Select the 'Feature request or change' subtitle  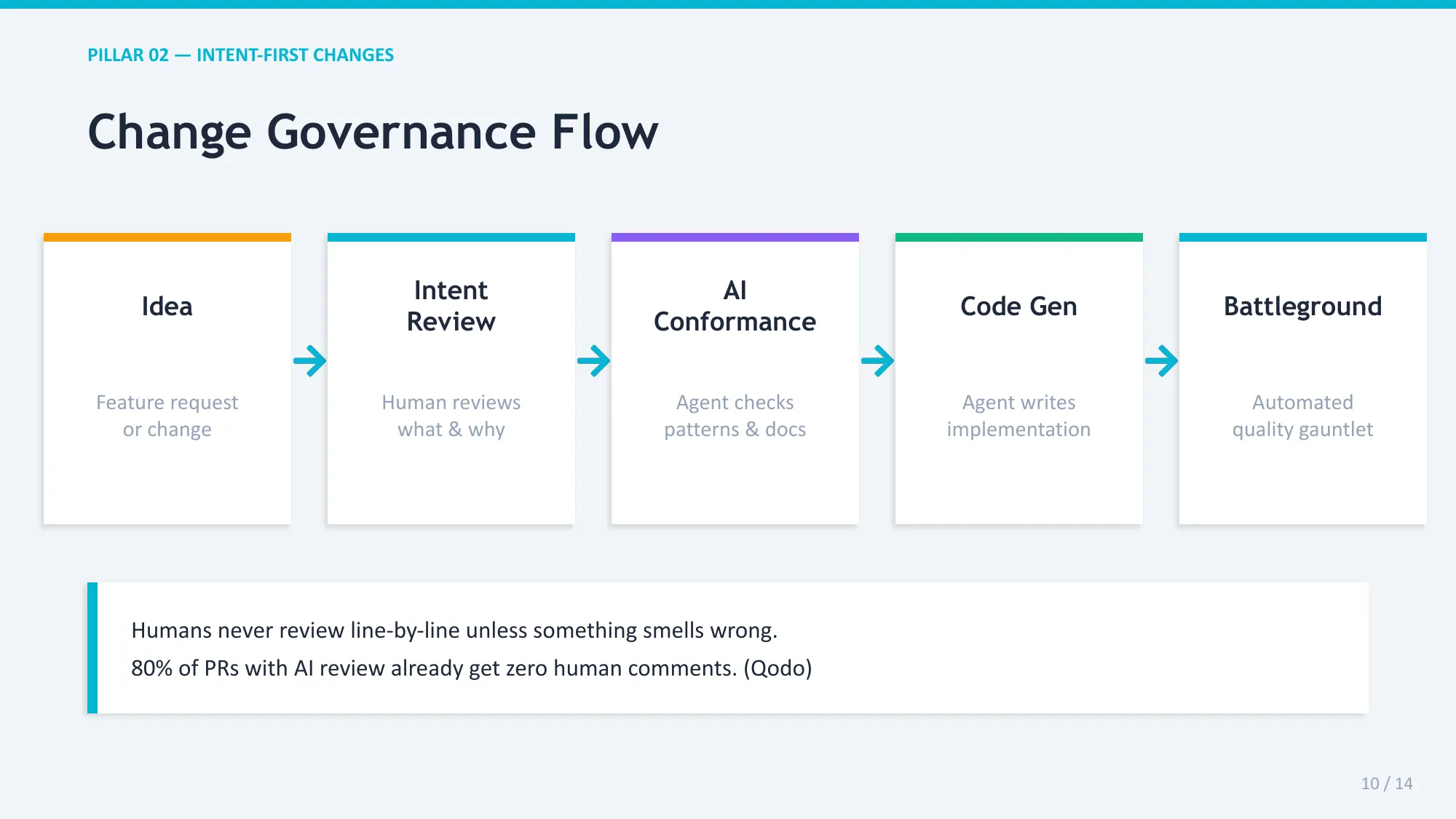(x=167, y=416)
